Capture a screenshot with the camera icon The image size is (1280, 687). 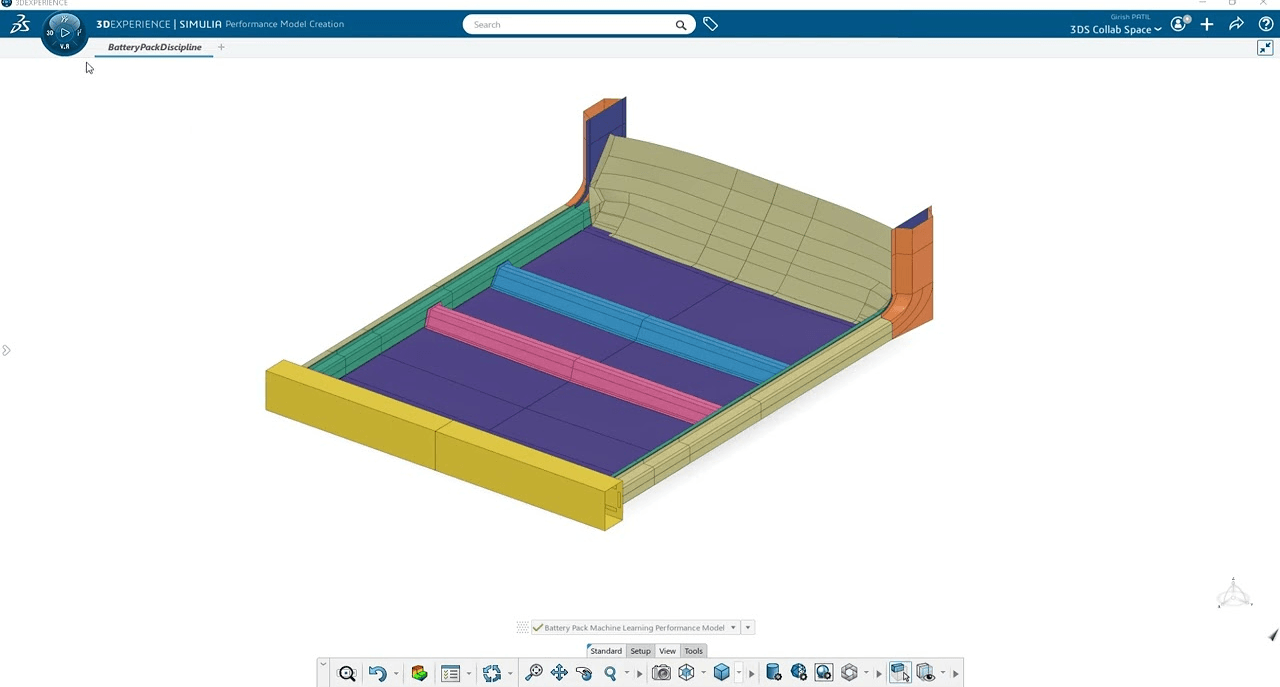pos(661,672)
